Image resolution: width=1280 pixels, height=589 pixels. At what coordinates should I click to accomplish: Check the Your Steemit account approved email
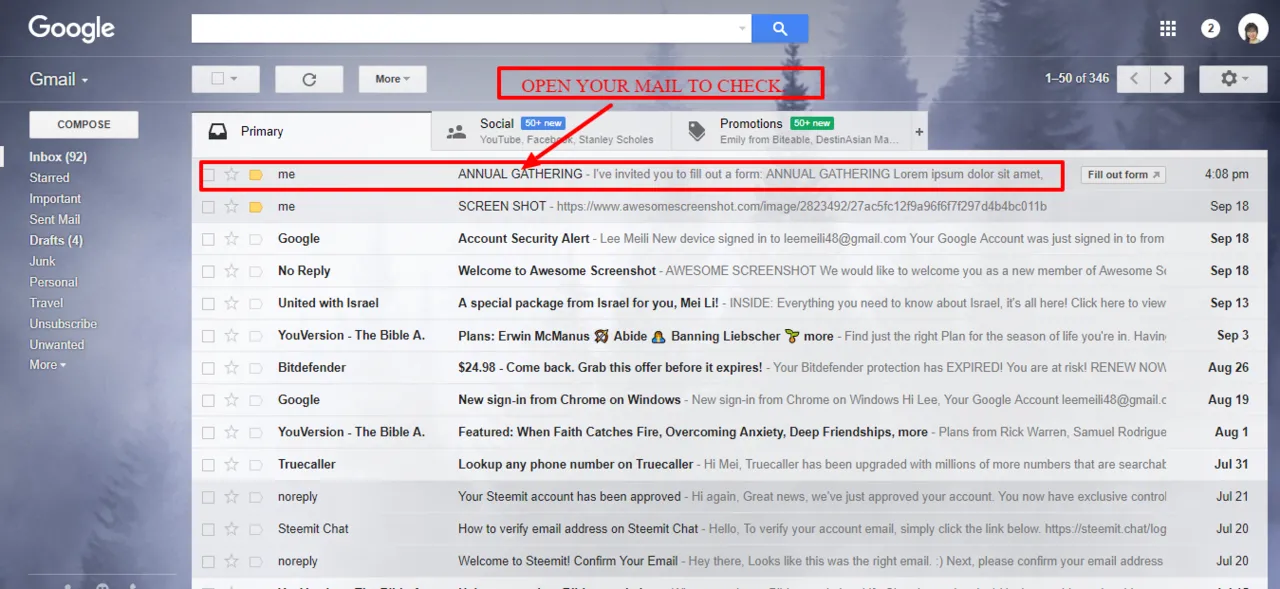(x=209, y=497)
